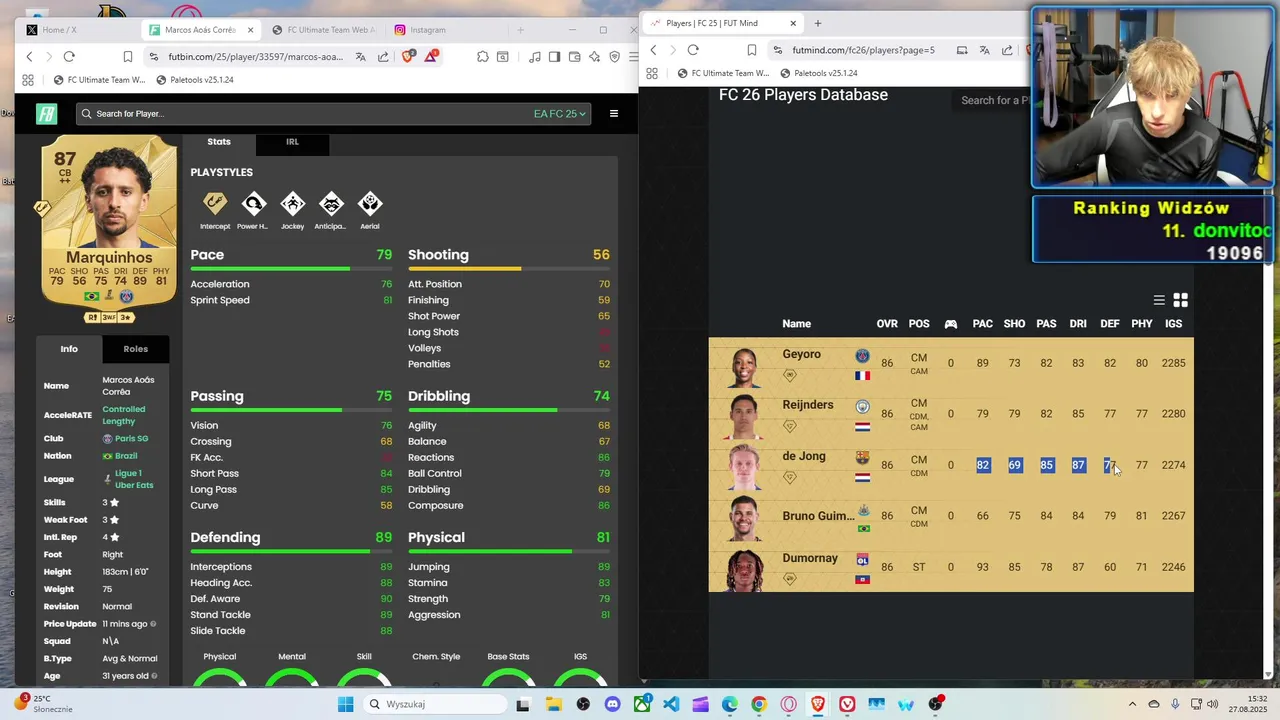Open Visual Studio Code from taskbar
1280x720 pixels.
click(671, 705)
